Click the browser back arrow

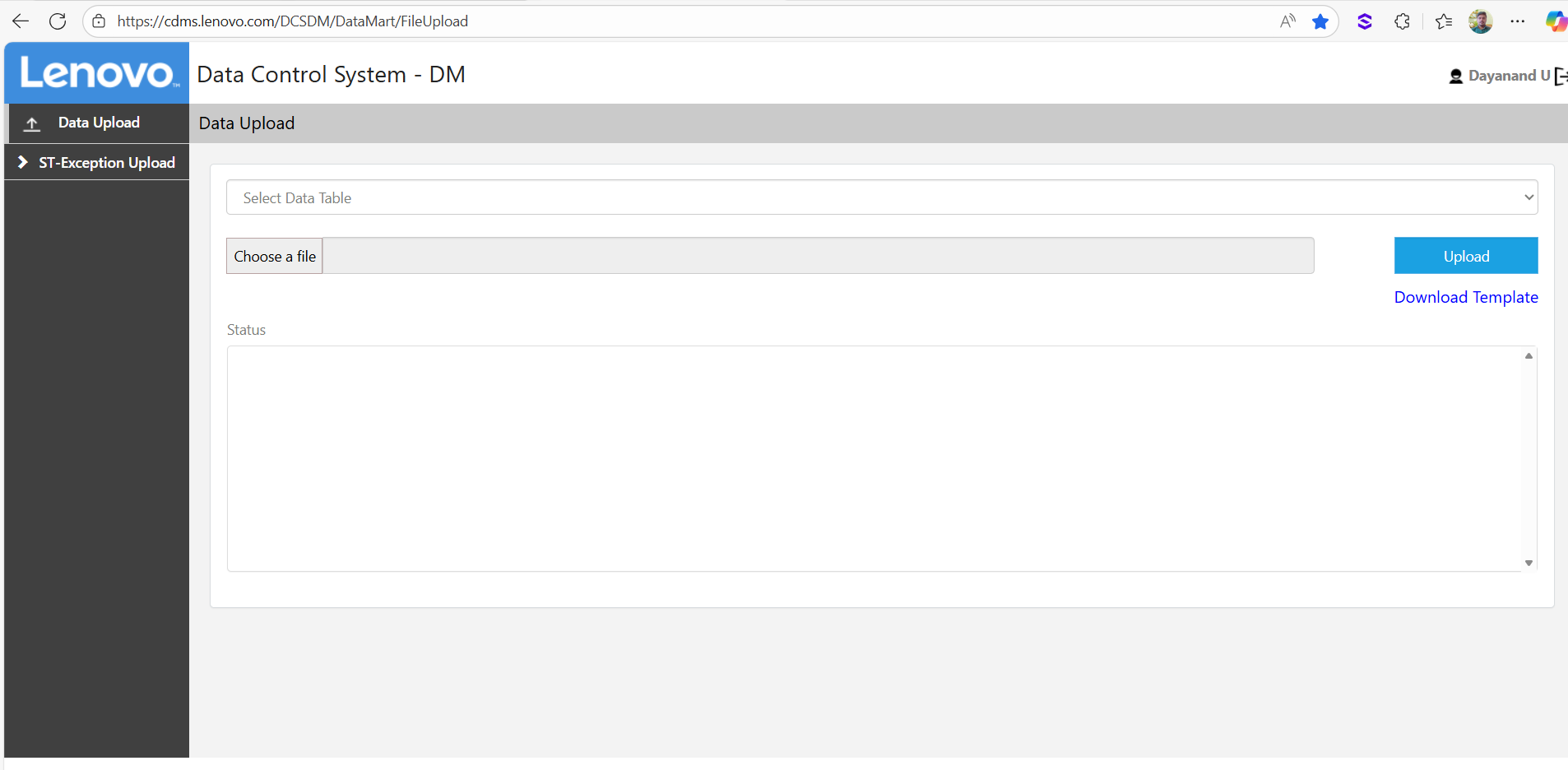(21, 21)
